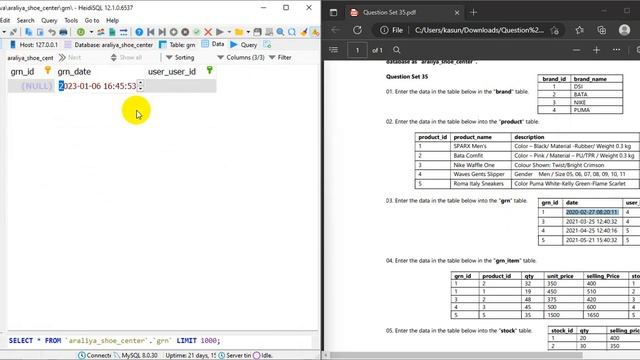Click the green Refresh icon

click(x=81, y=32)
